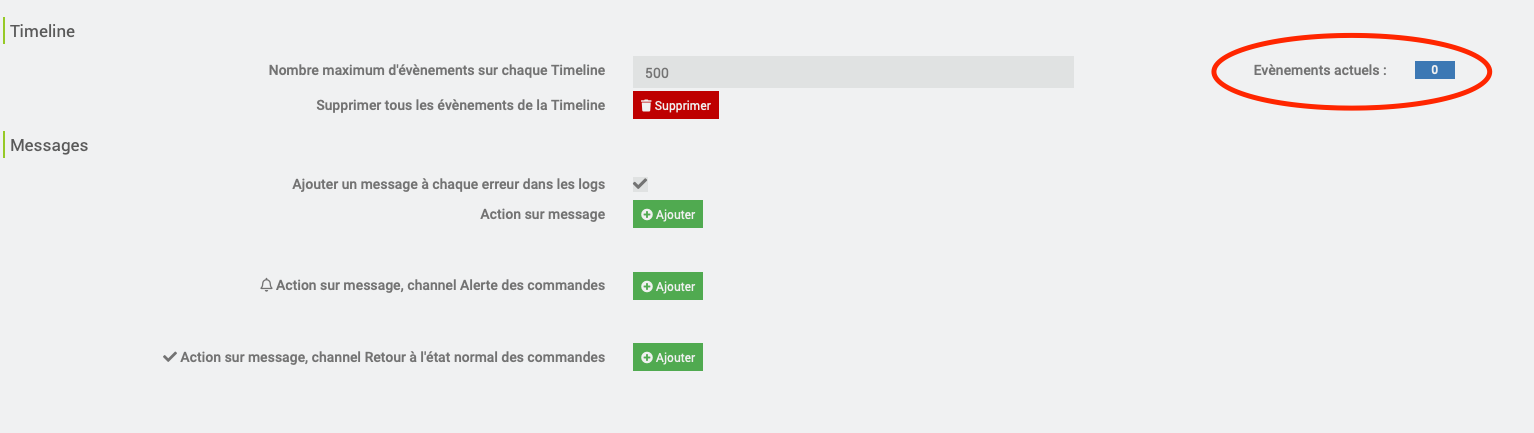The height and width of the screenshot is (433, 1534).
Task: Click the bell icon before Alerte des commandes label
Action: [266, 286]
